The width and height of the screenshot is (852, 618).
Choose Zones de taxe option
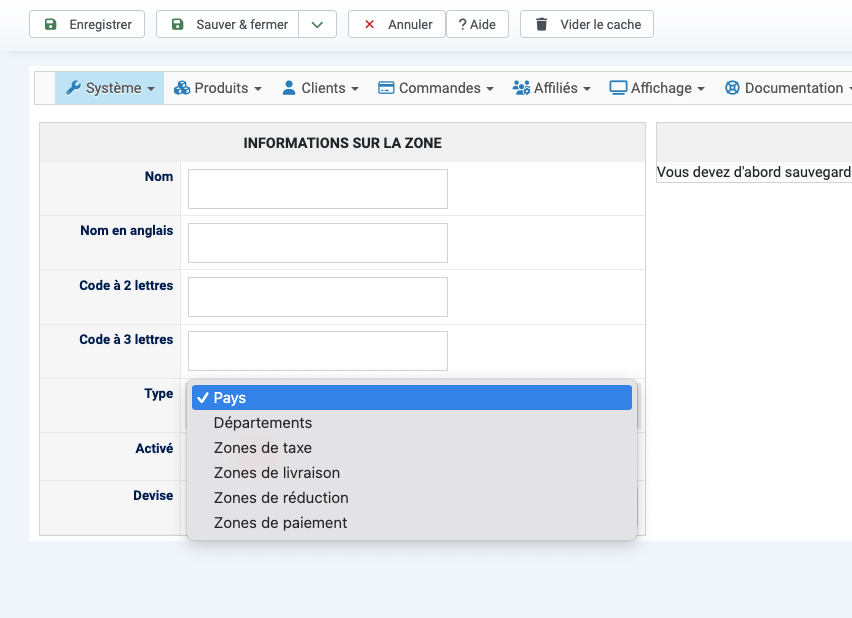(x=412, y=447)
